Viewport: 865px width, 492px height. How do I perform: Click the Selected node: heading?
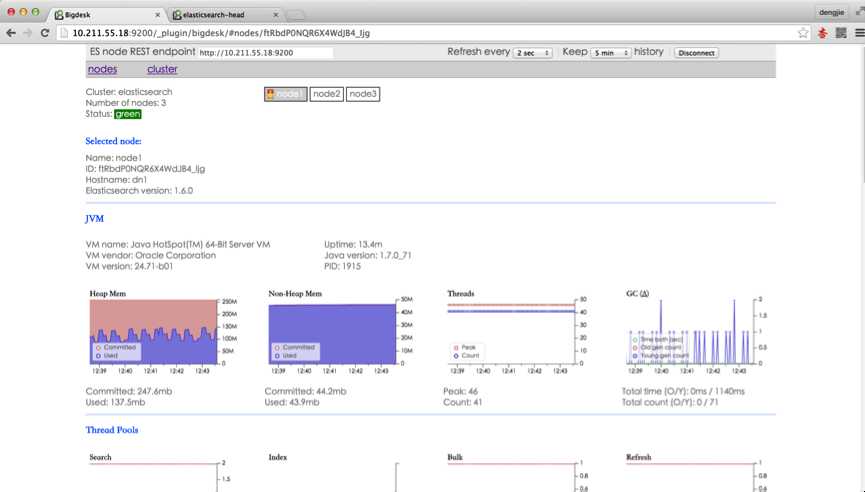(113, 141)
